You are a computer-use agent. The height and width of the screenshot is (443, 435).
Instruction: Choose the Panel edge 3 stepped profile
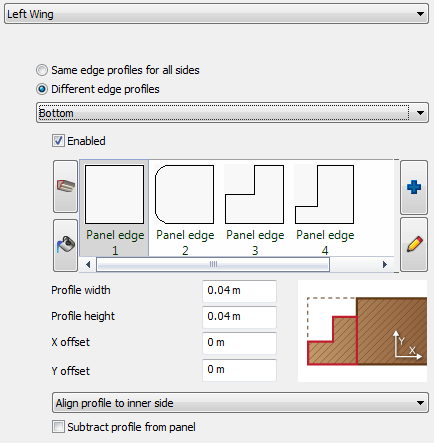[255, 208]
